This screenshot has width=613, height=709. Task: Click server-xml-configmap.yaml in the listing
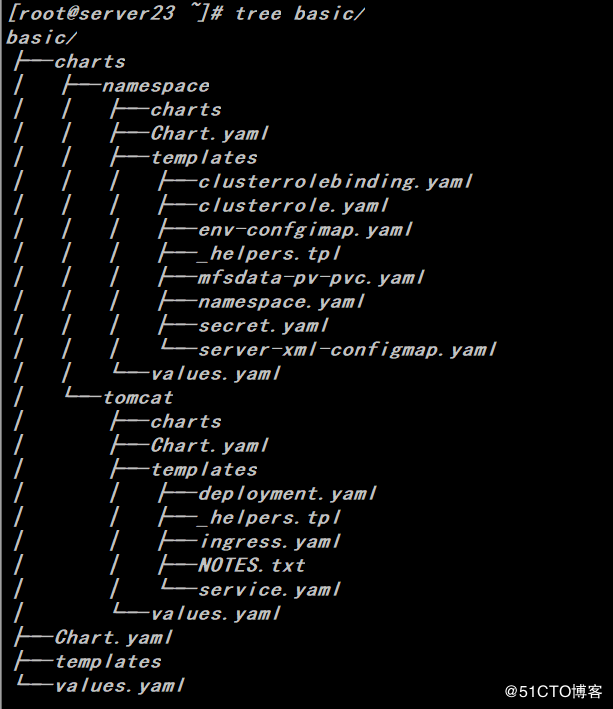pyautogui.click(x=347, y=350)
